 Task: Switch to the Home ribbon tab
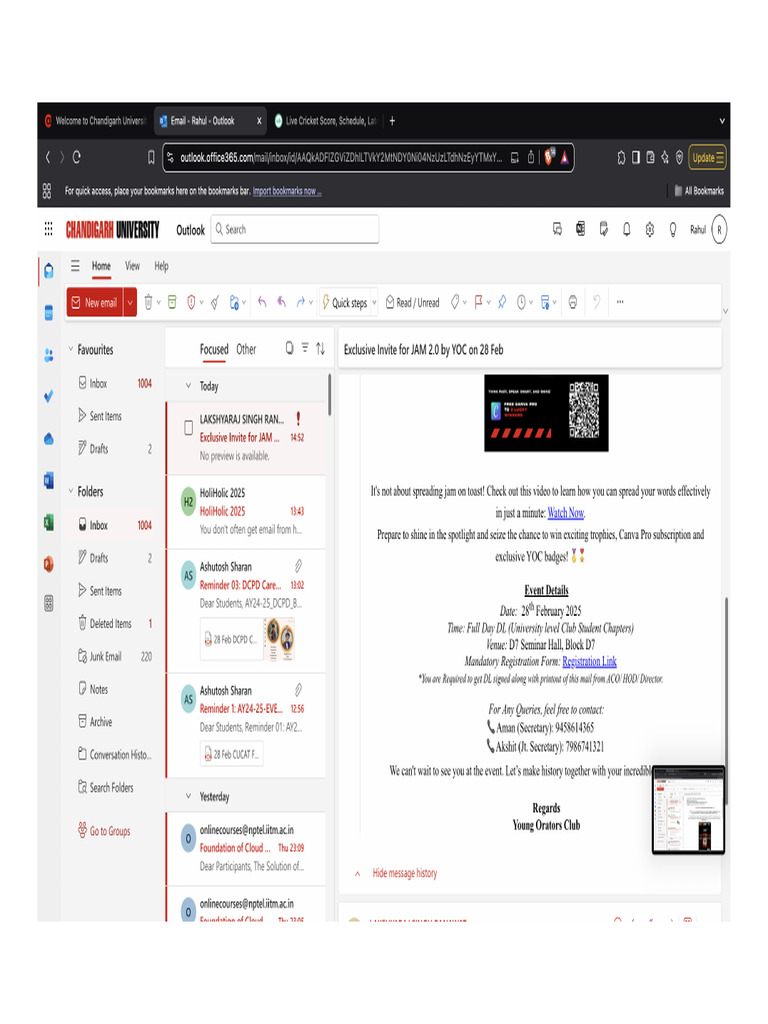(x=101, y=266)
